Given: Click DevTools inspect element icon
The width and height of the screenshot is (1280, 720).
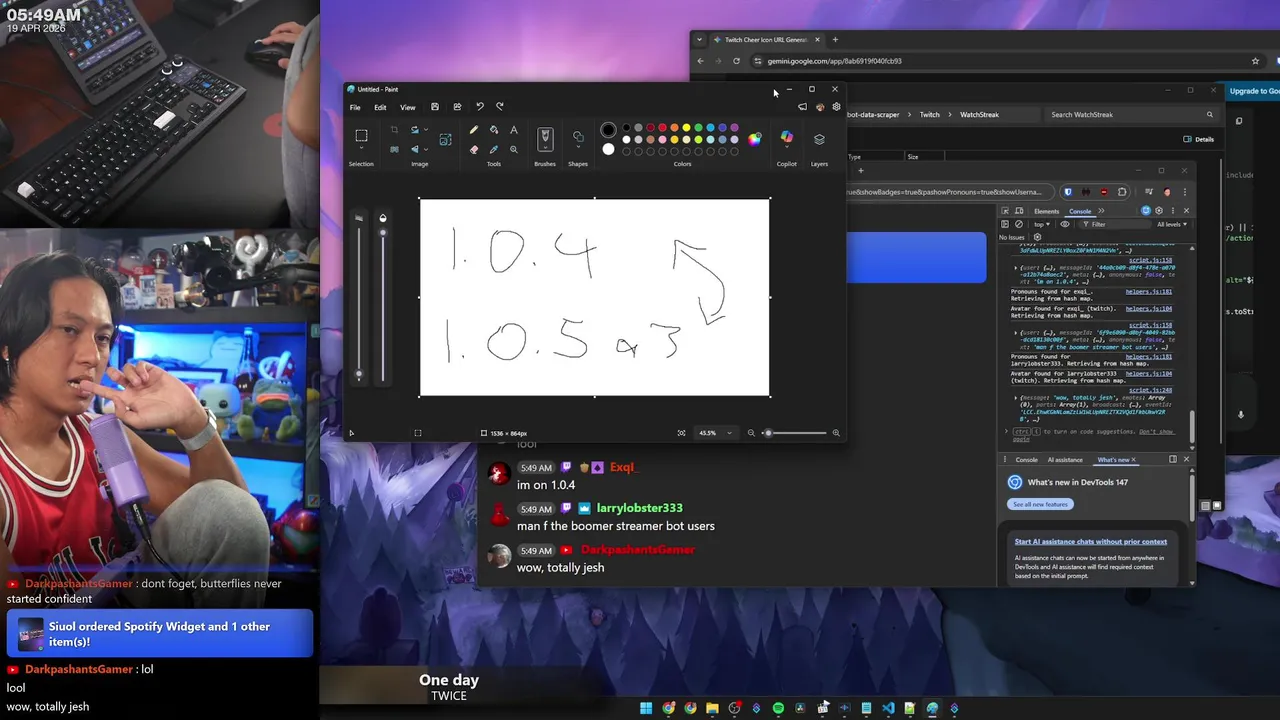Looking at the screenshot, I should click(1005, 211).
